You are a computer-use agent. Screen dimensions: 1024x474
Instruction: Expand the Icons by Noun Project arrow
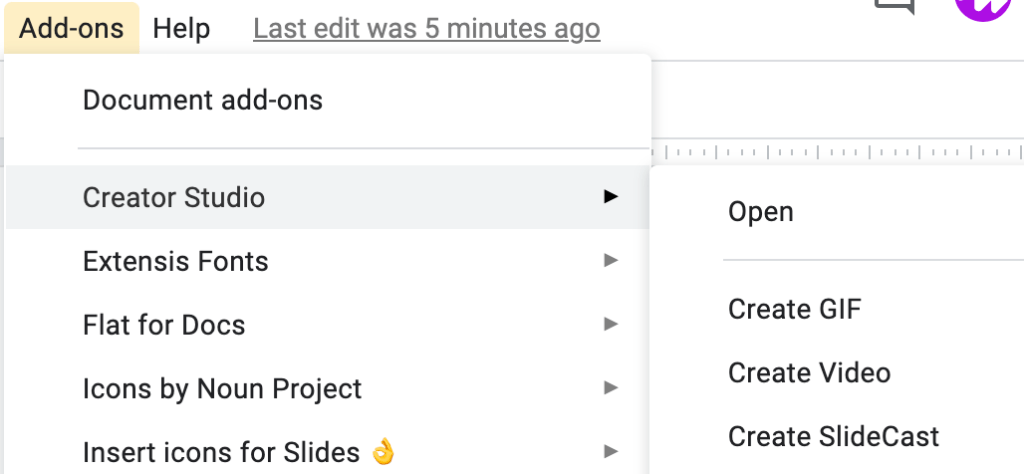pyautogui.click(x=611, y=388)
